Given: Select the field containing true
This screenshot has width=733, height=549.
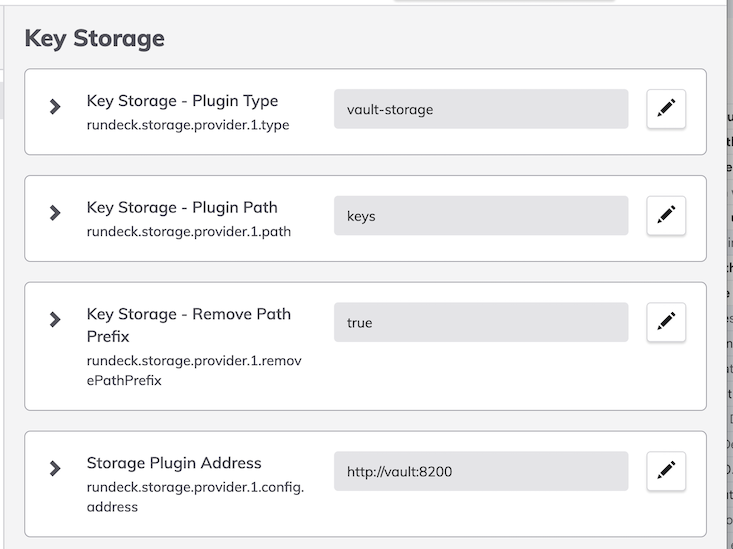Looking at the screenshot, I should click(481, 322).
